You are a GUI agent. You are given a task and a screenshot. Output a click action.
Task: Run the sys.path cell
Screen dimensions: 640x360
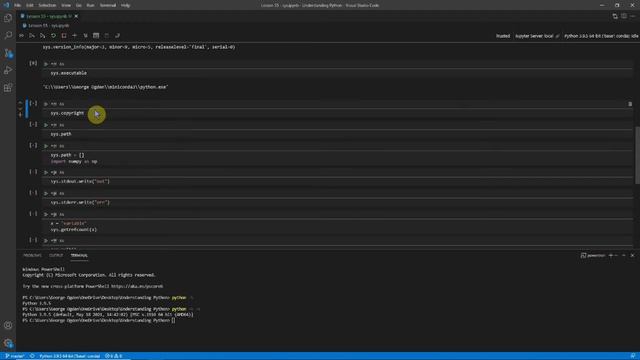(x=46, y=125)
